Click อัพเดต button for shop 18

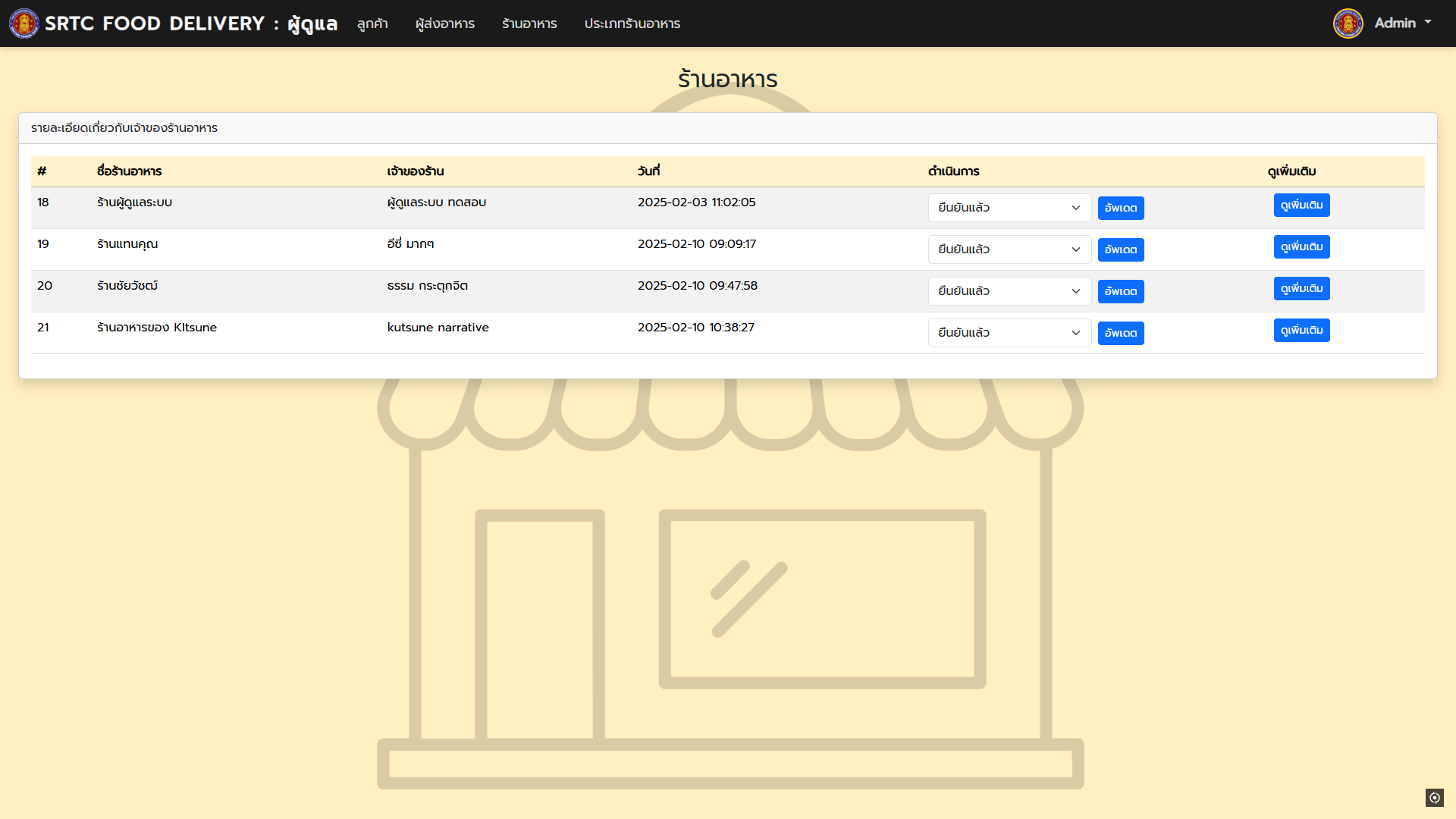[x=1120, y=208]
